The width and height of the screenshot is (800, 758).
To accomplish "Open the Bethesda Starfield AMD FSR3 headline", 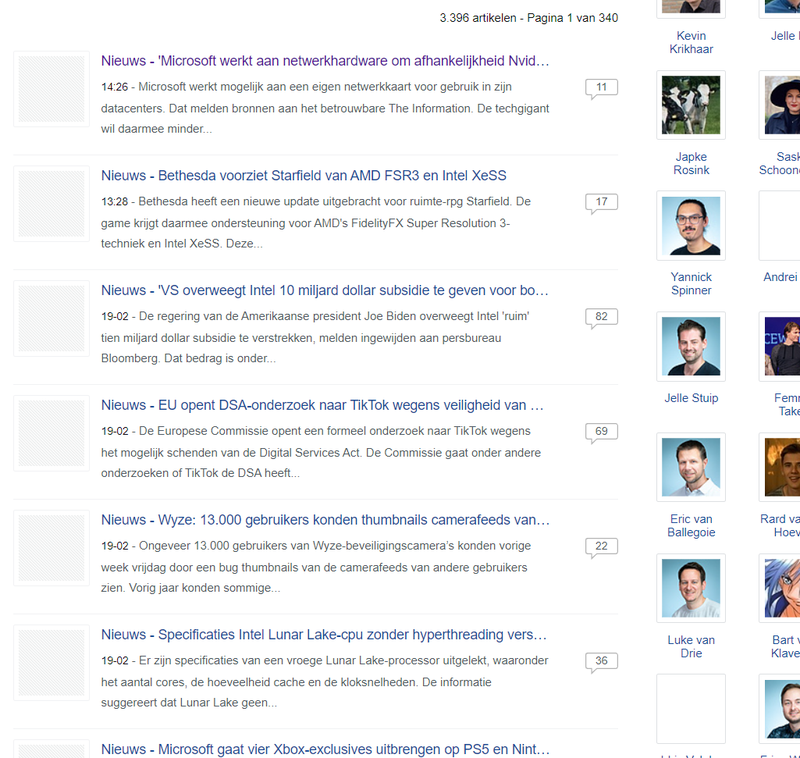I will pos(304,175).
